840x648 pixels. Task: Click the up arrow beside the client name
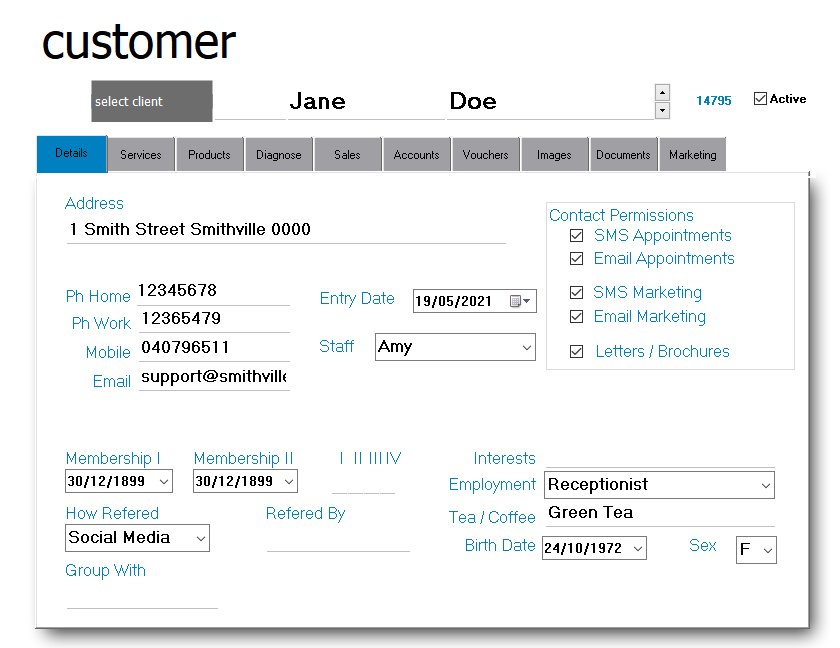(662, 92)
